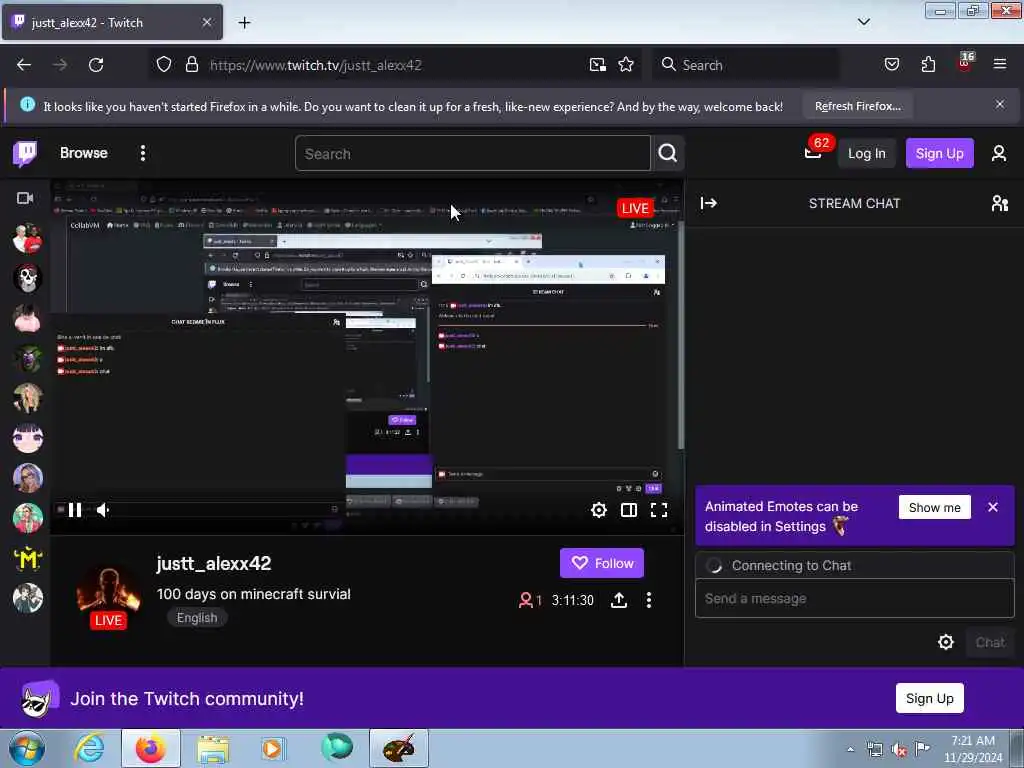1024x768 pixels.
Task: Open the notifications inbox showing 62
Action: tap(813, 153)
